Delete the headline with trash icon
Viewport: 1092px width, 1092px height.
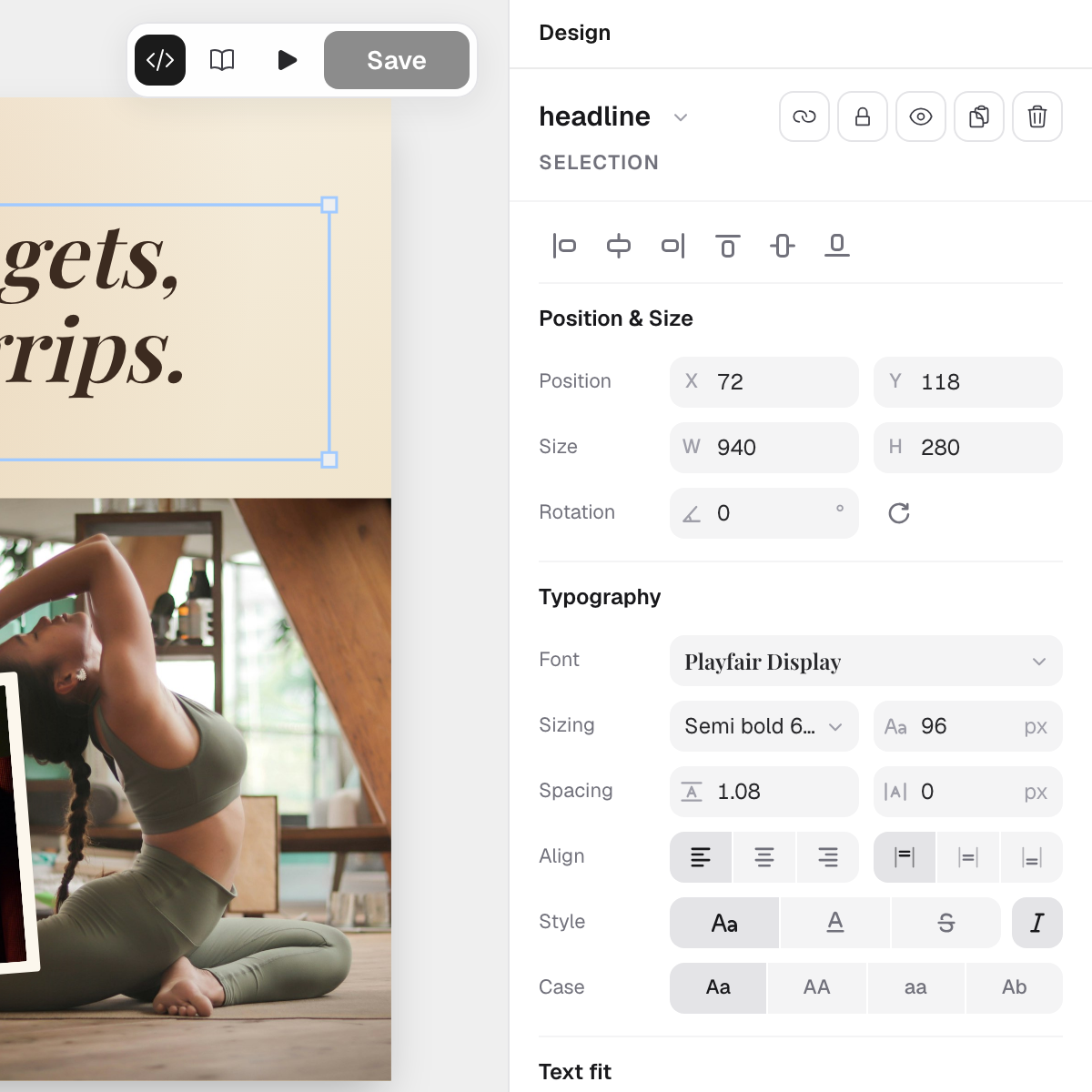[x=1037, y=116]
